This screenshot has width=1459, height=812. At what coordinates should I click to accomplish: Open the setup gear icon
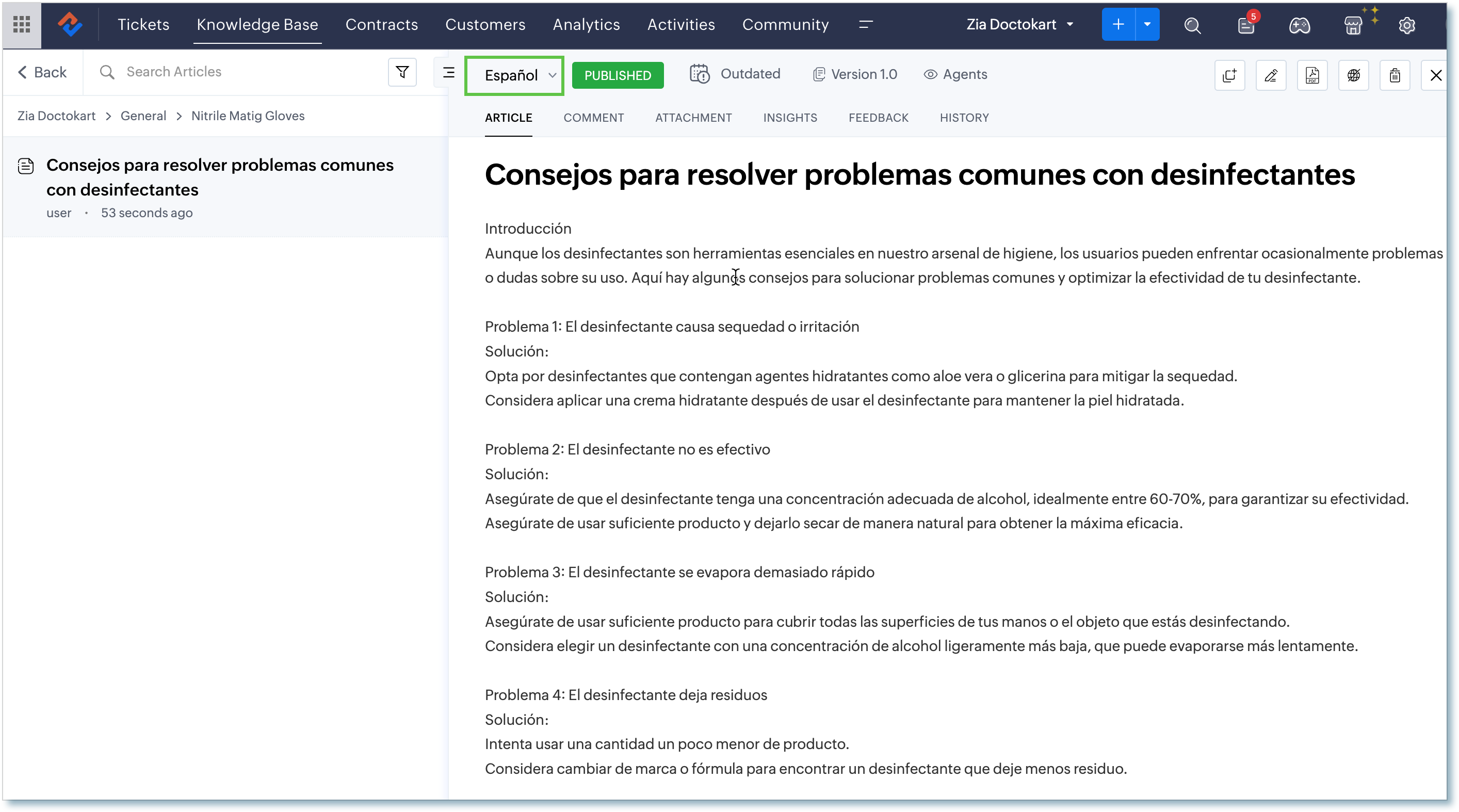tap(1406, 25)
